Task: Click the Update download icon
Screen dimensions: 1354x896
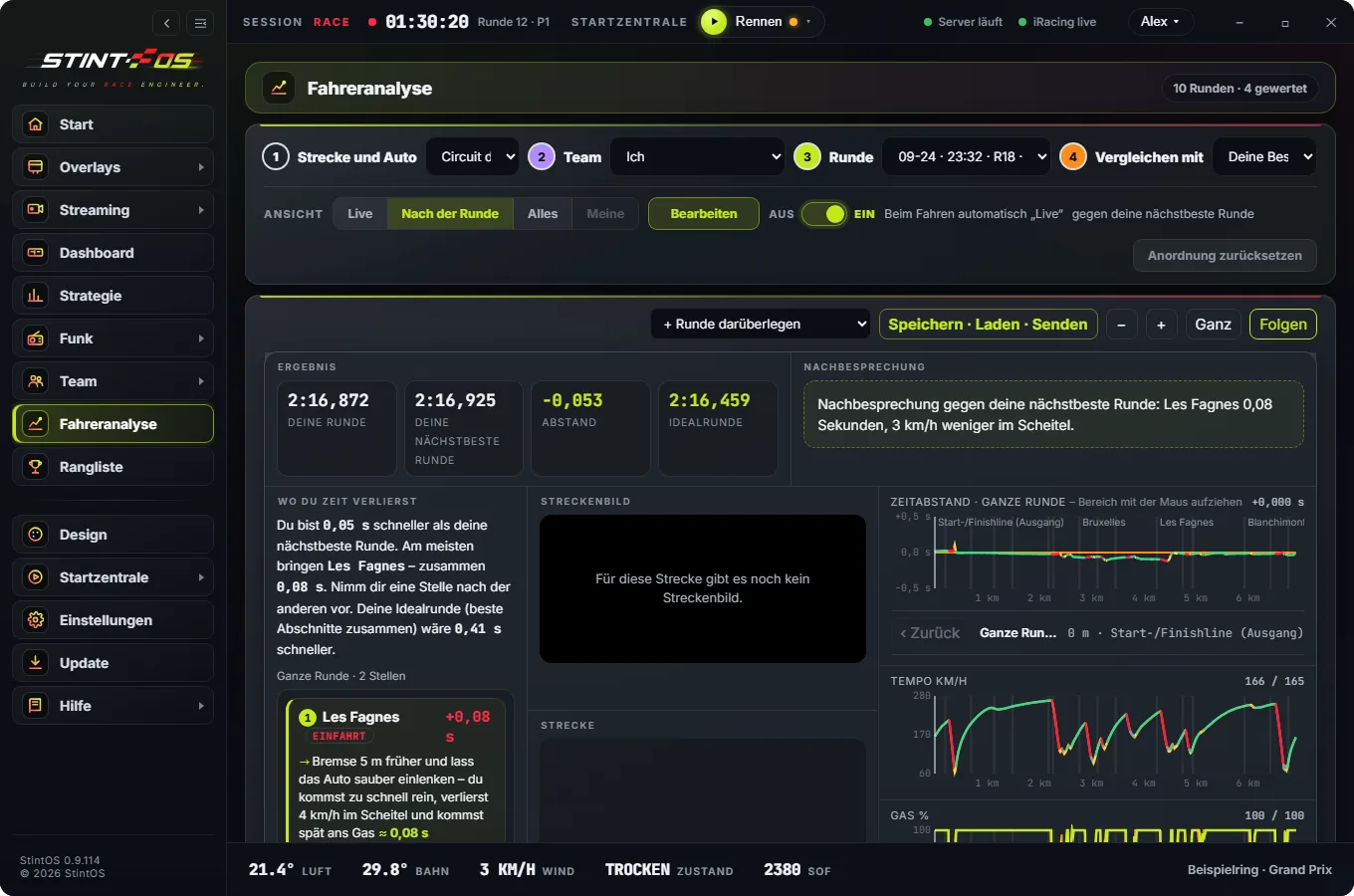Action: [x=36, y=663]
